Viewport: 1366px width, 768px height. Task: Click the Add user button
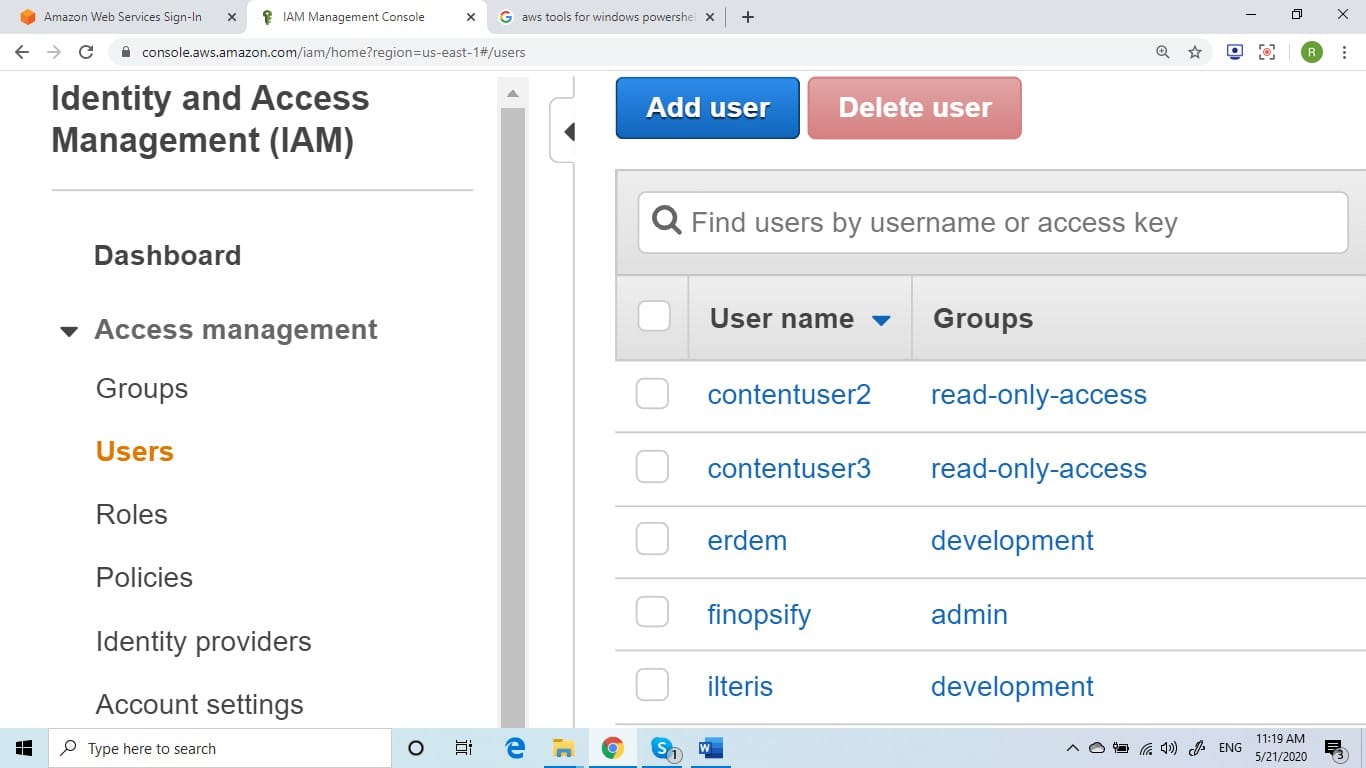point(707,107)
